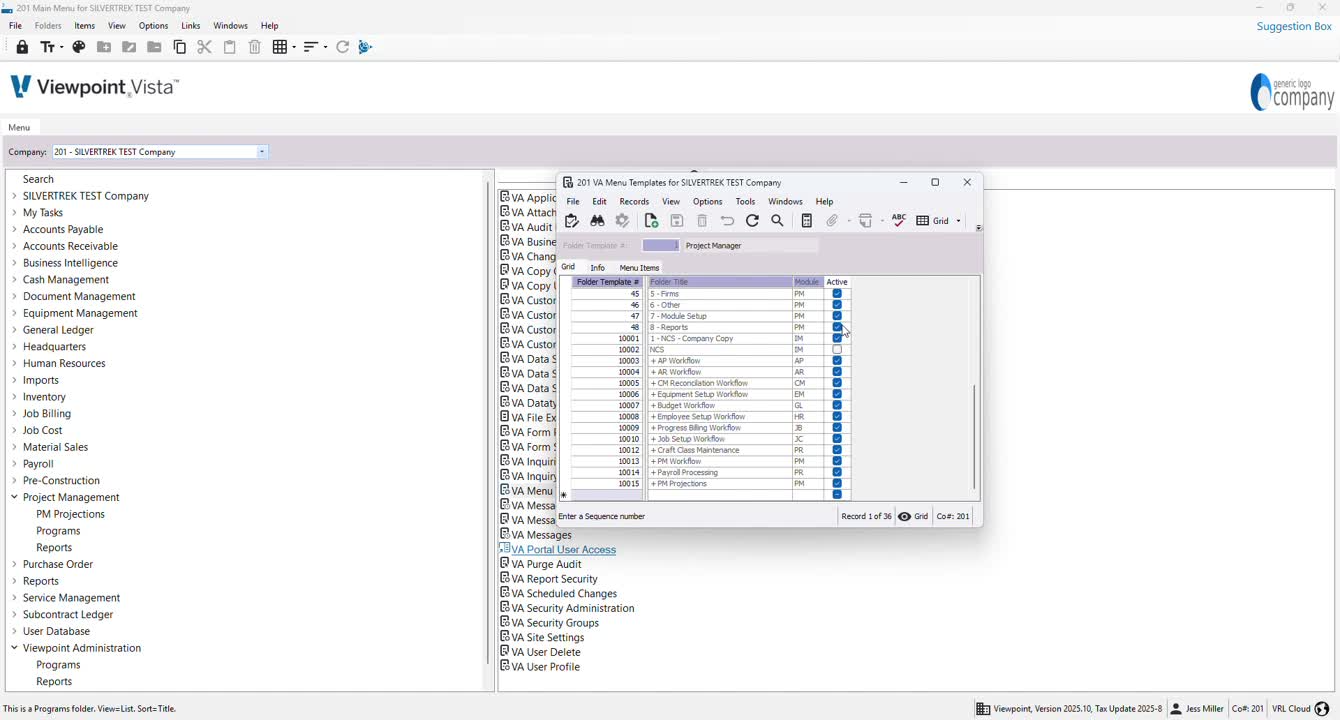Image resolution: width=1340 pixels, height=720 pixels.
Task: Uncheck Active for + Payroll Processing row
Action: (837, 473)
